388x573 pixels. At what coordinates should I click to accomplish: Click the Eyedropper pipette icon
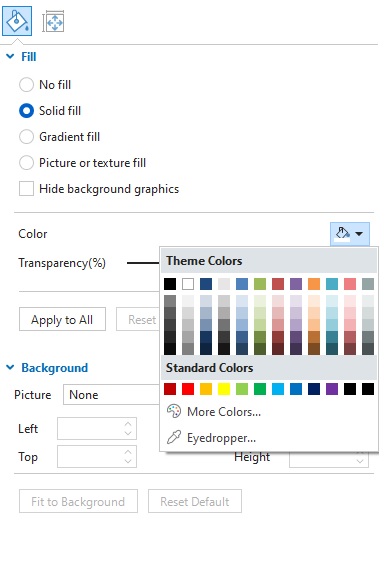[x=174, y=437]
